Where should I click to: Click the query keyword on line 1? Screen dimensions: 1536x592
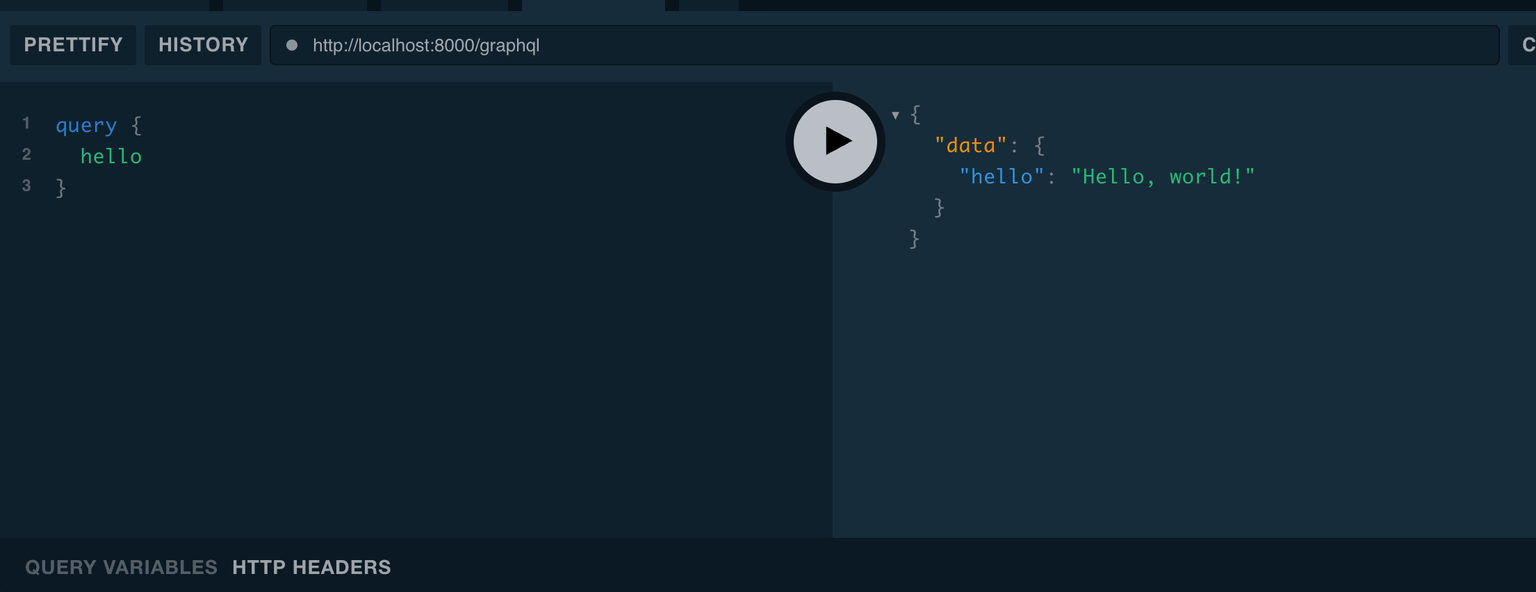click(85, 124)
